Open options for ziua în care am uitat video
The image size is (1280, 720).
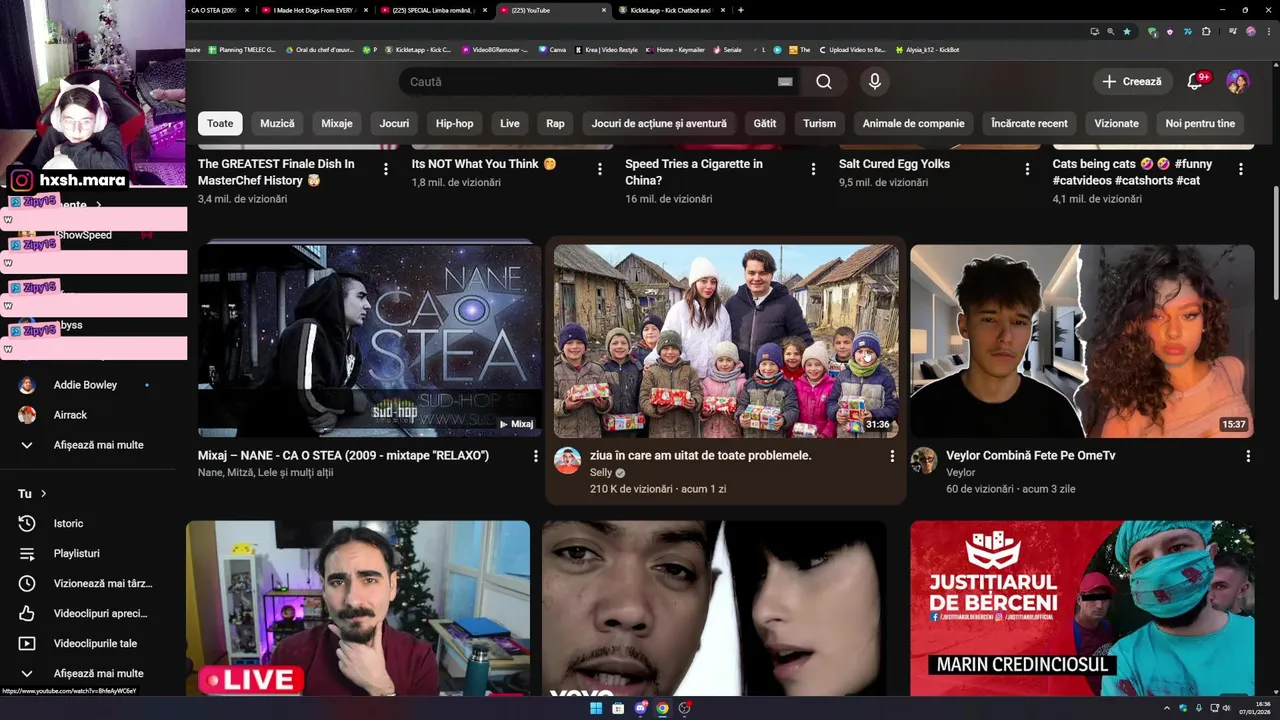tap(892, 456)
